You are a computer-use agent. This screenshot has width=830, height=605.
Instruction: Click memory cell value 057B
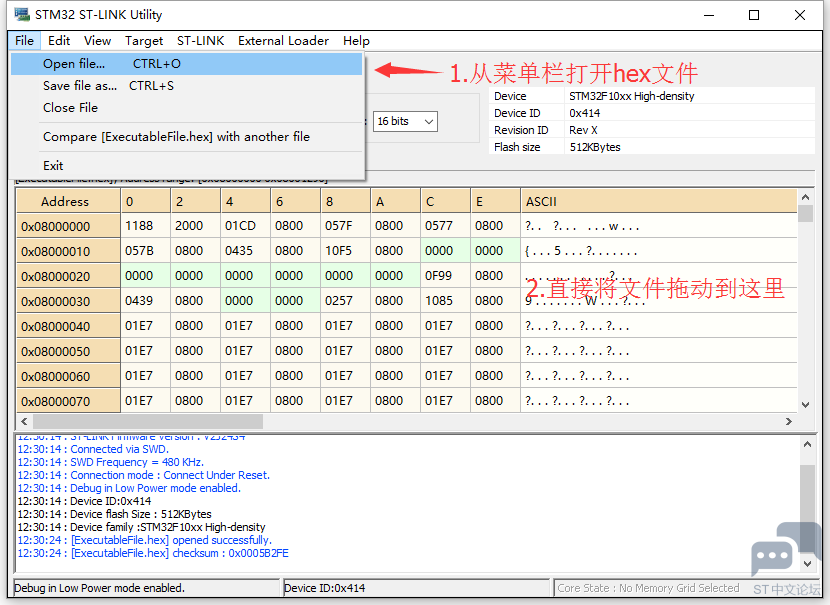coord(146,251)
